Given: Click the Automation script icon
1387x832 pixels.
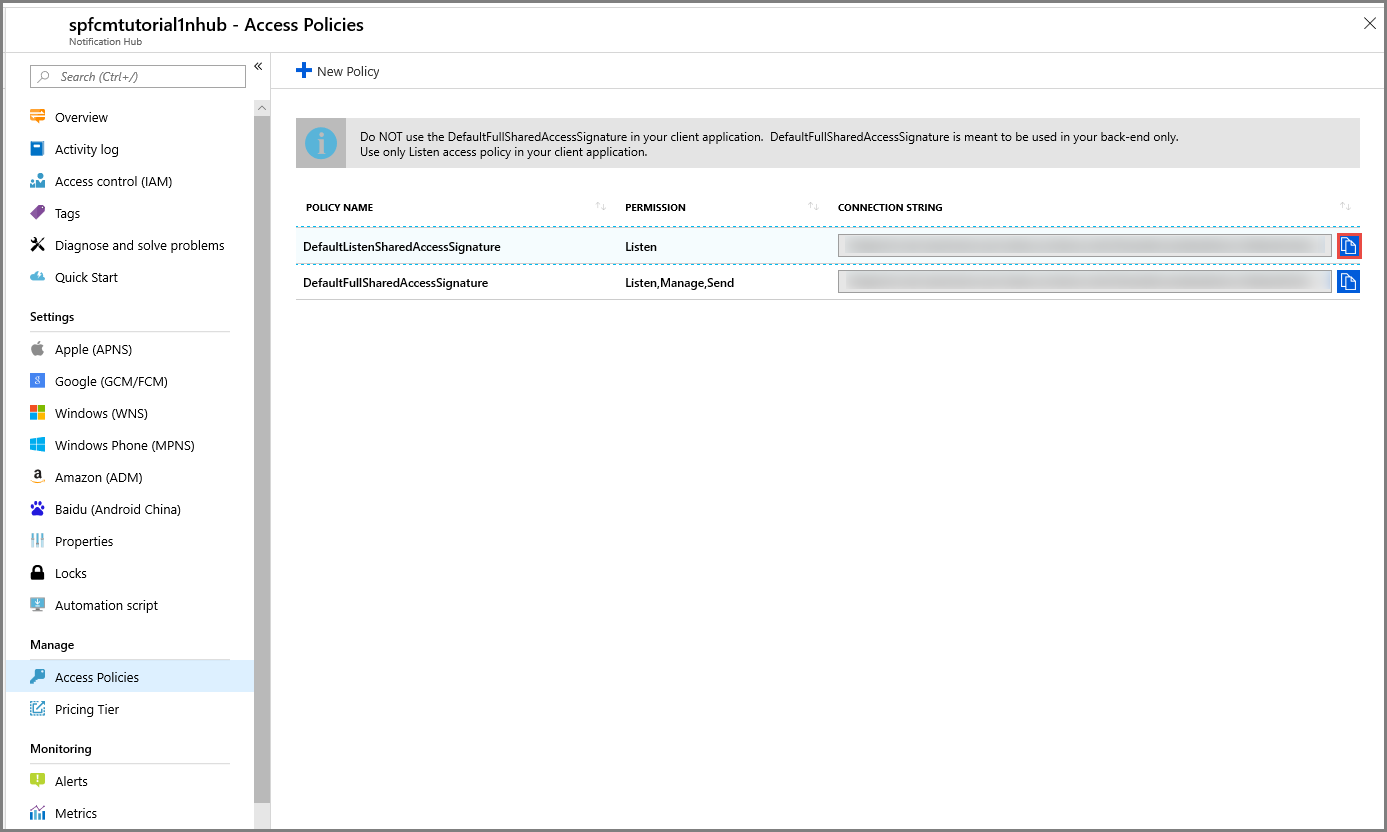Looking at the screenshot, I should tap(38, 605).
